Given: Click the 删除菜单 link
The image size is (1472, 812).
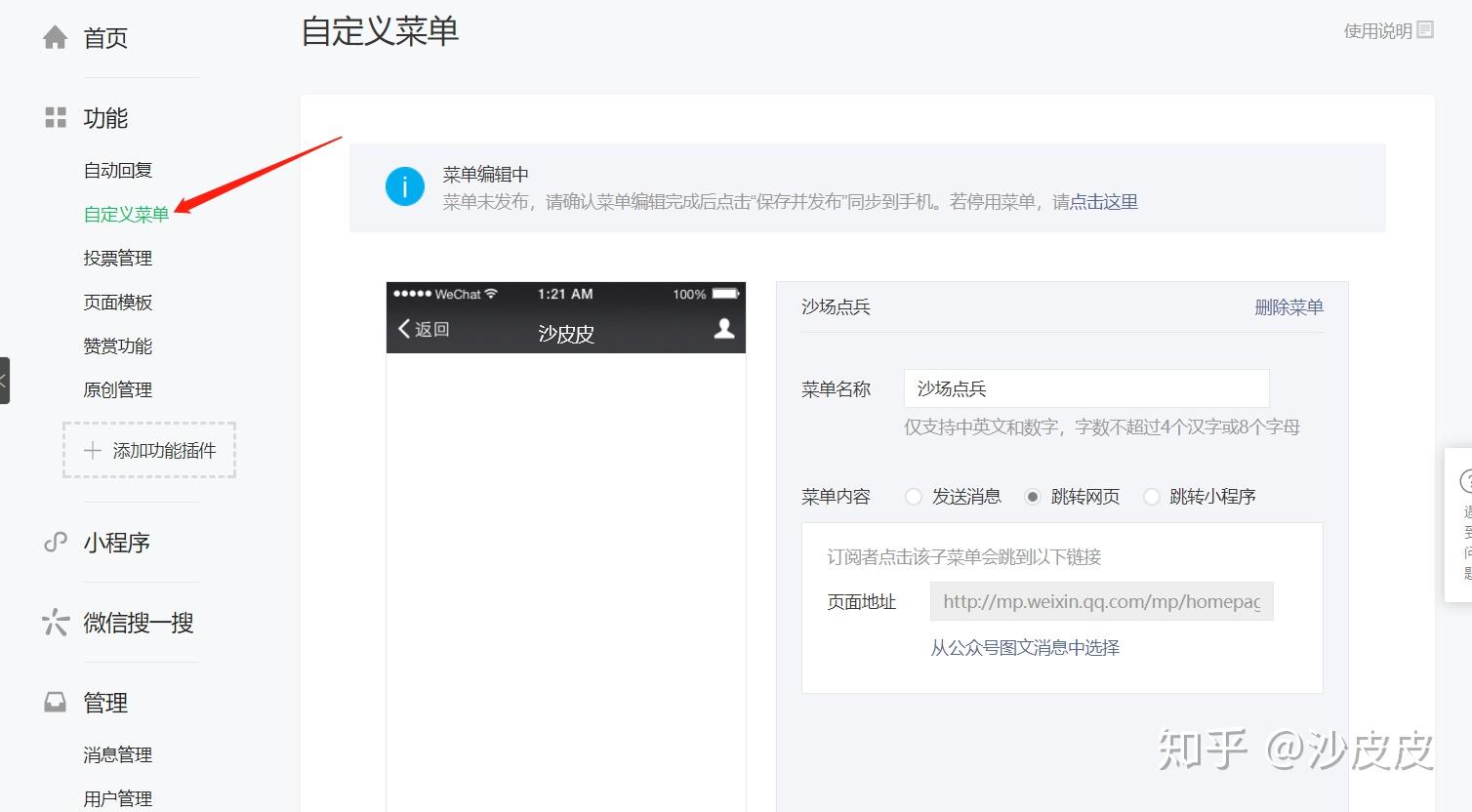Looking at the screenshot, I should coord(1288,307).
